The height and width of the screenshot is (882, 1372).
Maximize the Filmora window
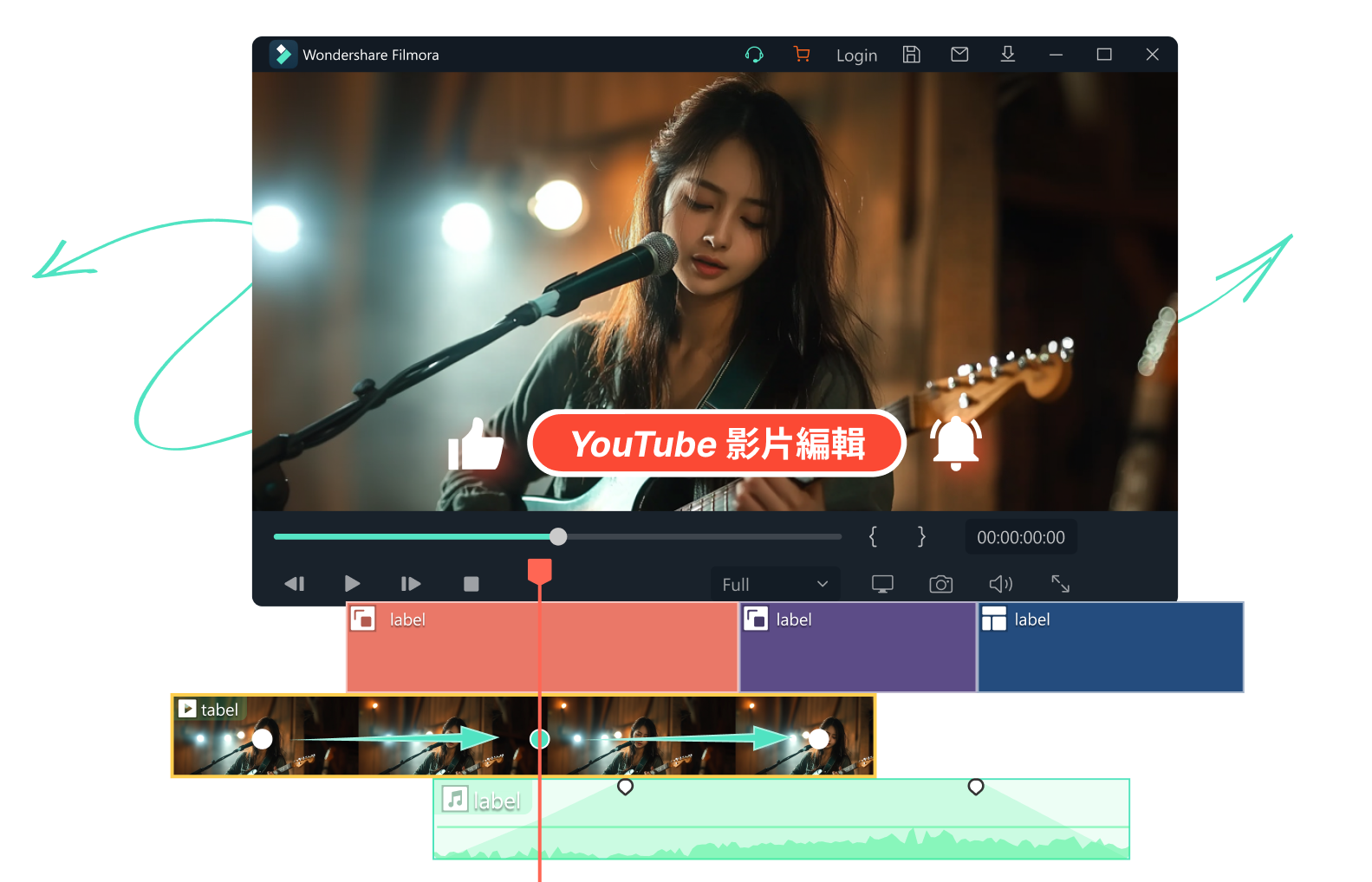tap(1104, 55)
